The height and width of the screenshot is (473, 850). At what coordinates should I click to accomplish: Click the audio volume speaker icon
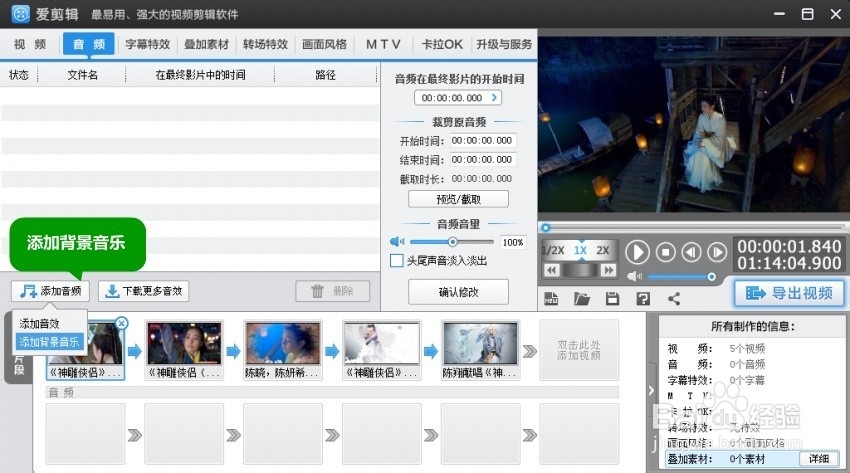click(x=397, y=242)
